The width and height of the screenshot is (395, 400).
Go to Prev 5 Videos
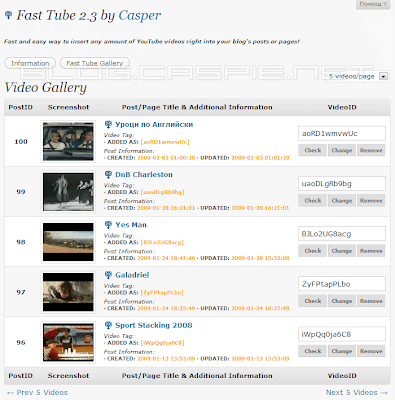[x=37, y=392]
